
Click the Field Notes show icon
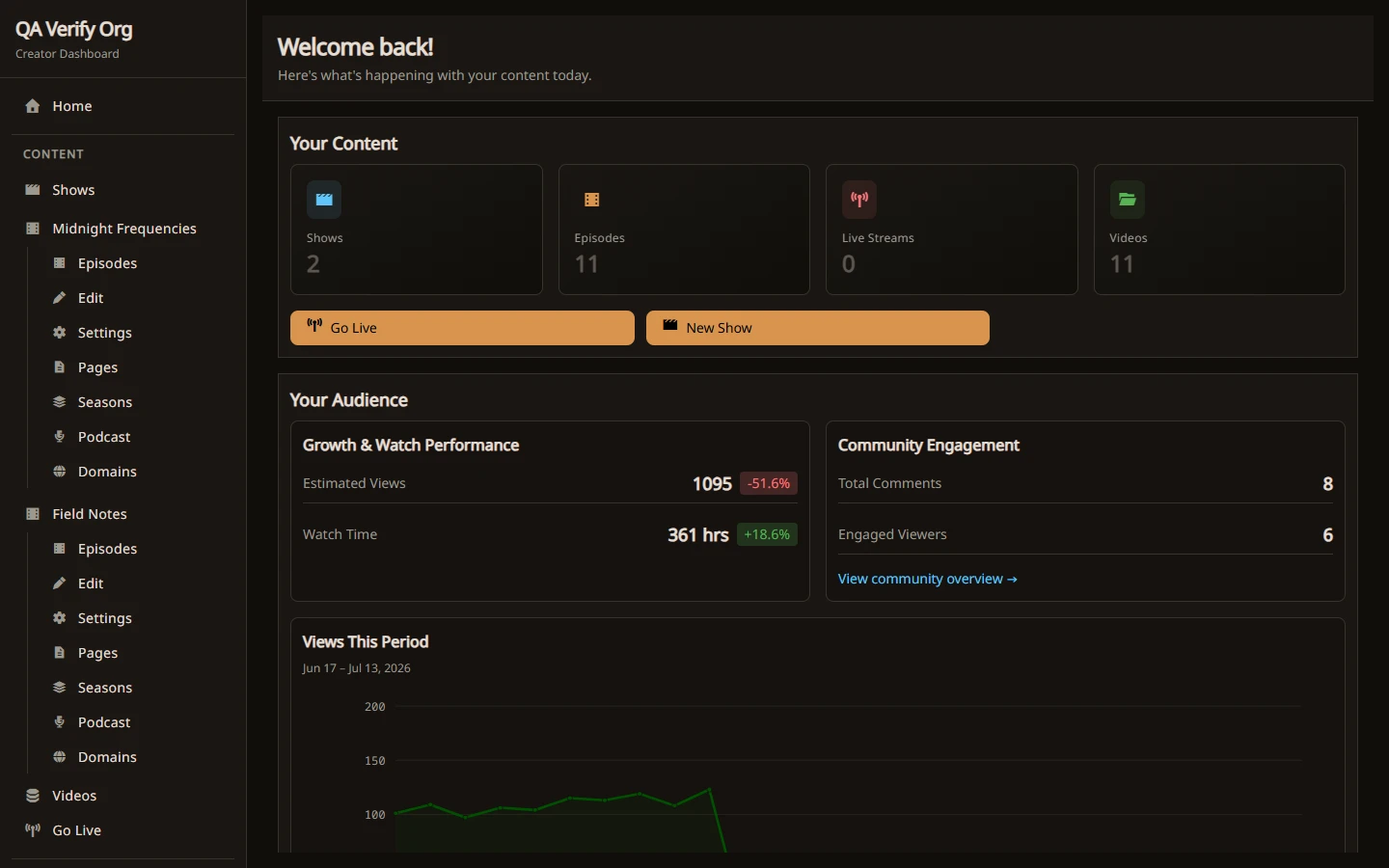click(x=33, y=514)
